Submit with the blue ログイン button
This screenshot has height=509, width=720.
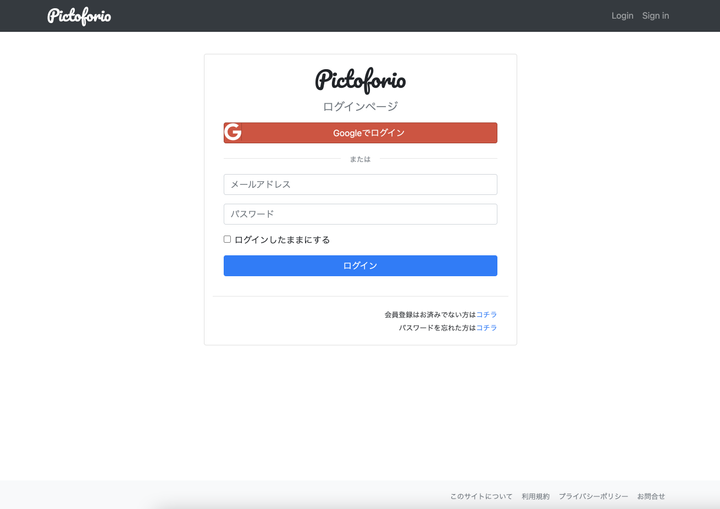[360, 266]
